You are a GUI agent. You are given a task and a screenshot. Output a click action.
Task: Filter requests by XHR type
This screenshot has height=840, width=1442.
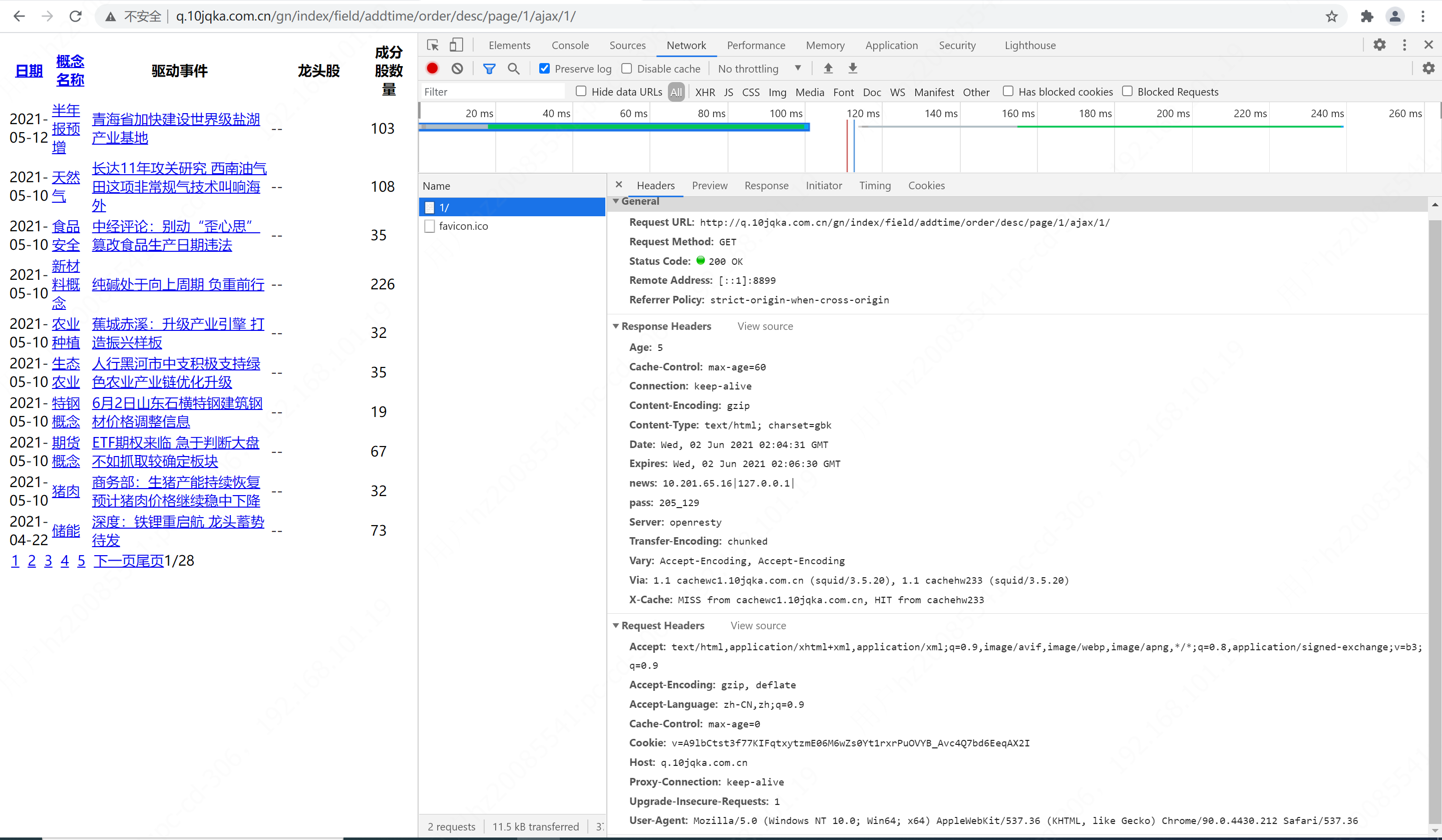[x=704, y=92]
